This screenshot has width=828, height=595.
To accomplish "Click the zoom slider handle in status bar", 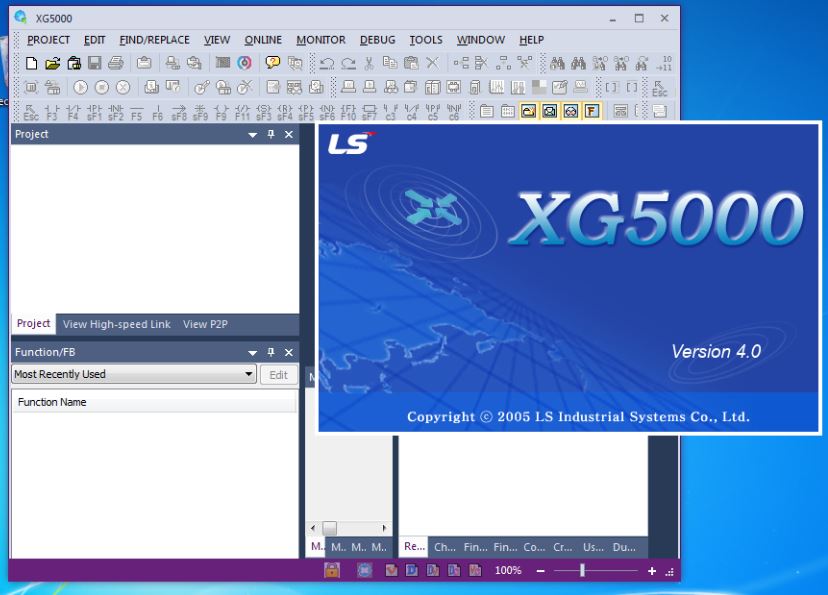I will point(582,570).
